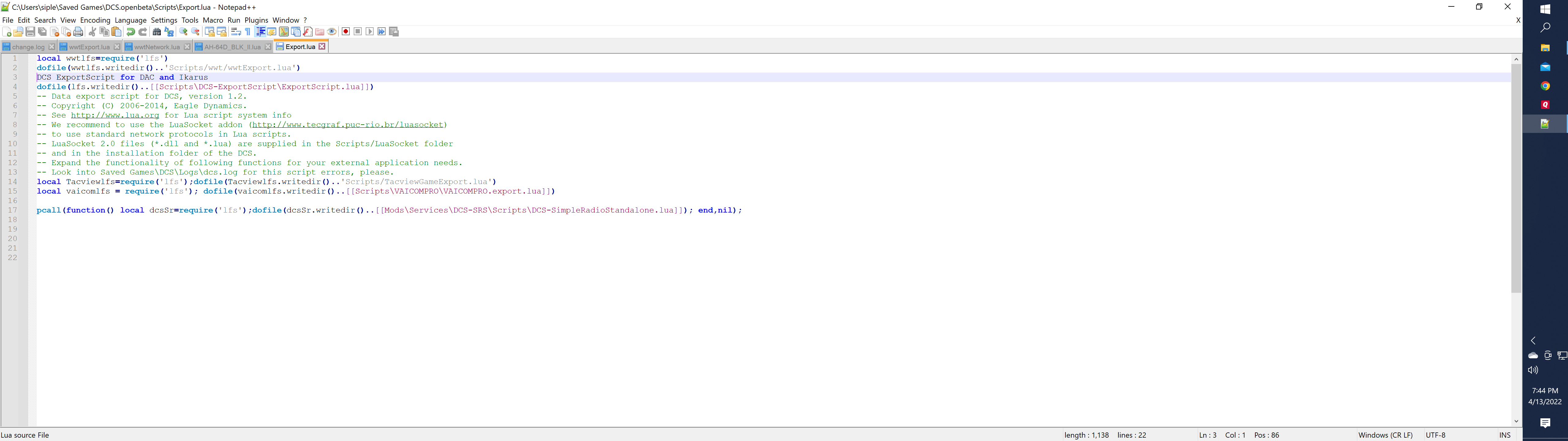Close the change.log tab
Image resolution: width=1568 pixels, height=441 pixels.
(x=52, y=47)
